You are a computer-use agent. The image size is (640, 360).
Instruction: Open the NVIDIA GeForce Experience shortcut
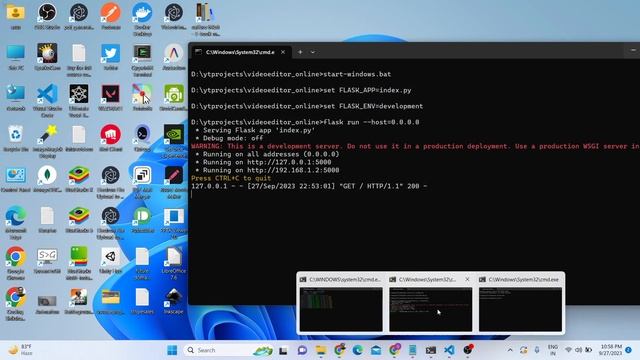tap(174, 141)
